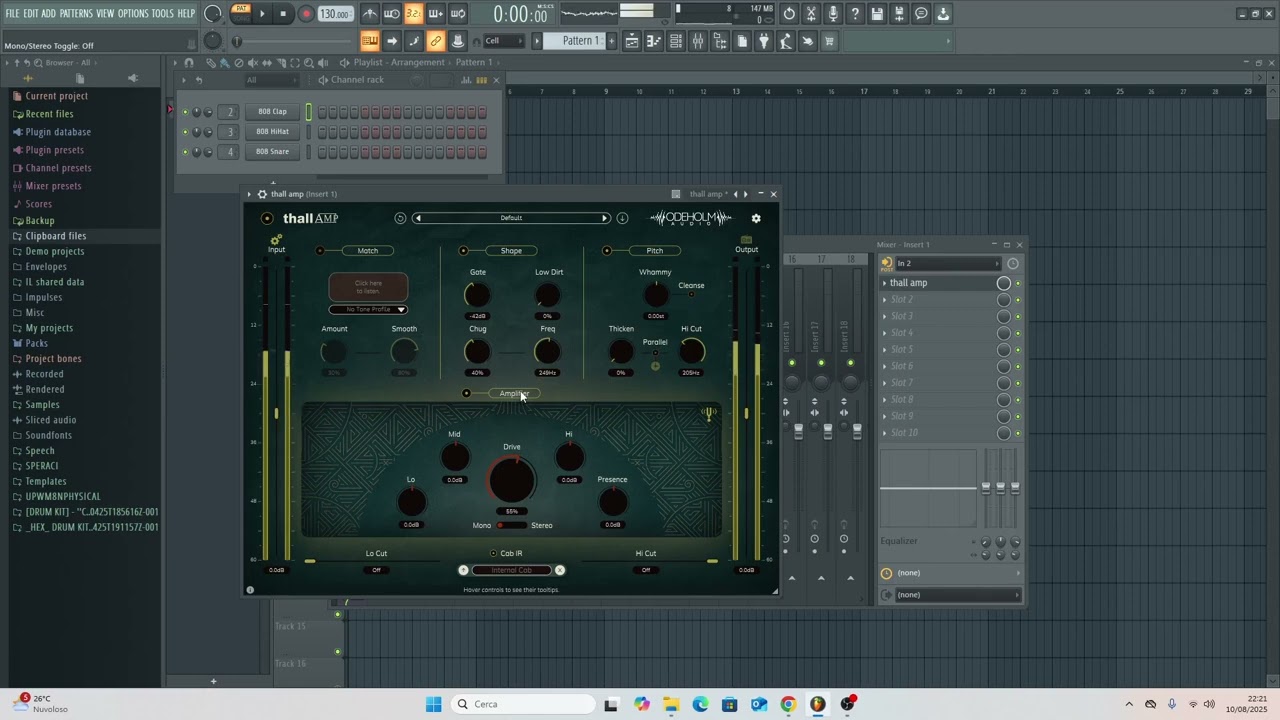This screenshot has height=720, width=1280.
Task: Open Chrome from the Windows taskbar
Action: click(x=788, y=704)
